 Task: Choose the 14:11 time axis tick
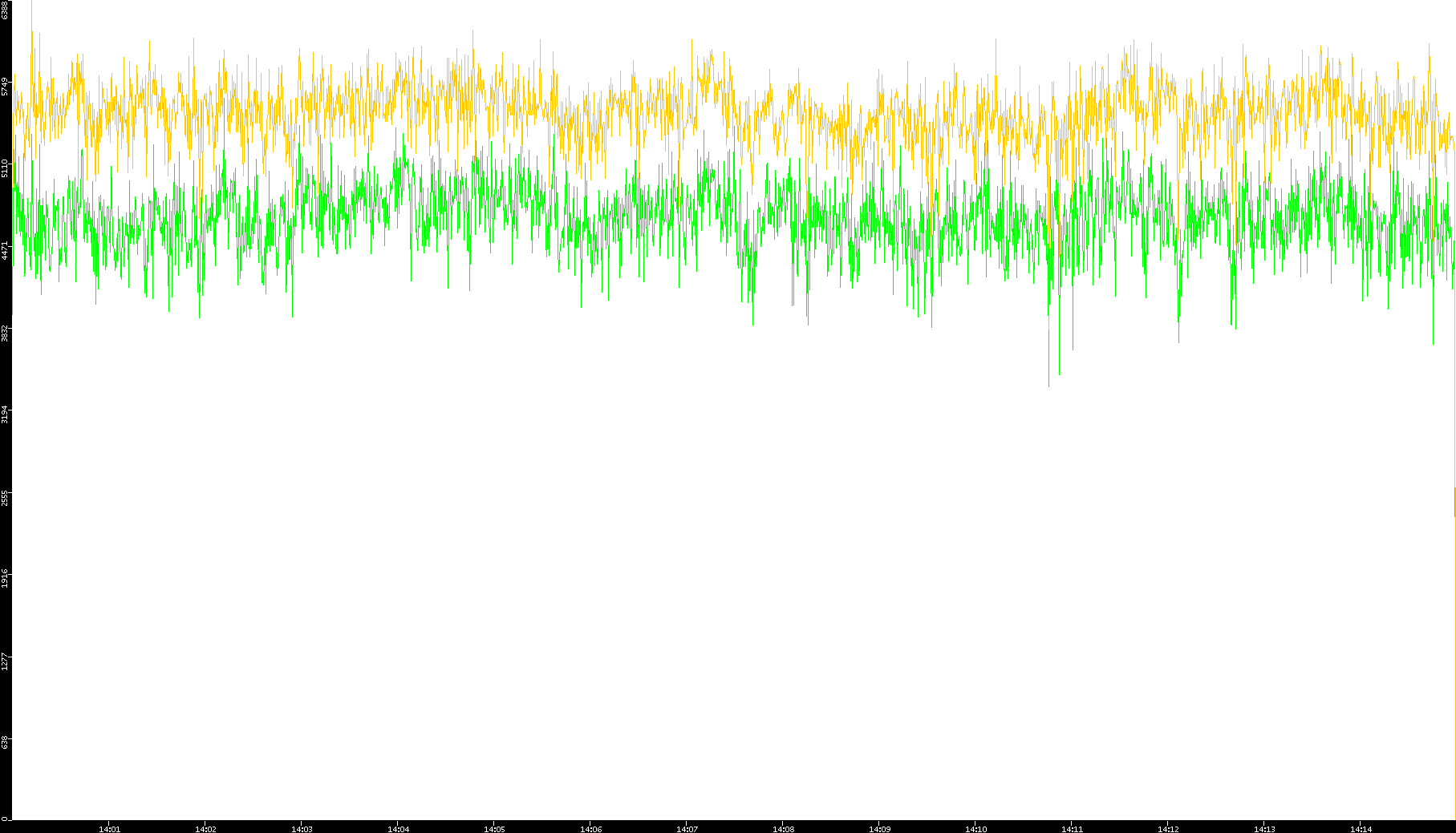(x=1072, y=828)
